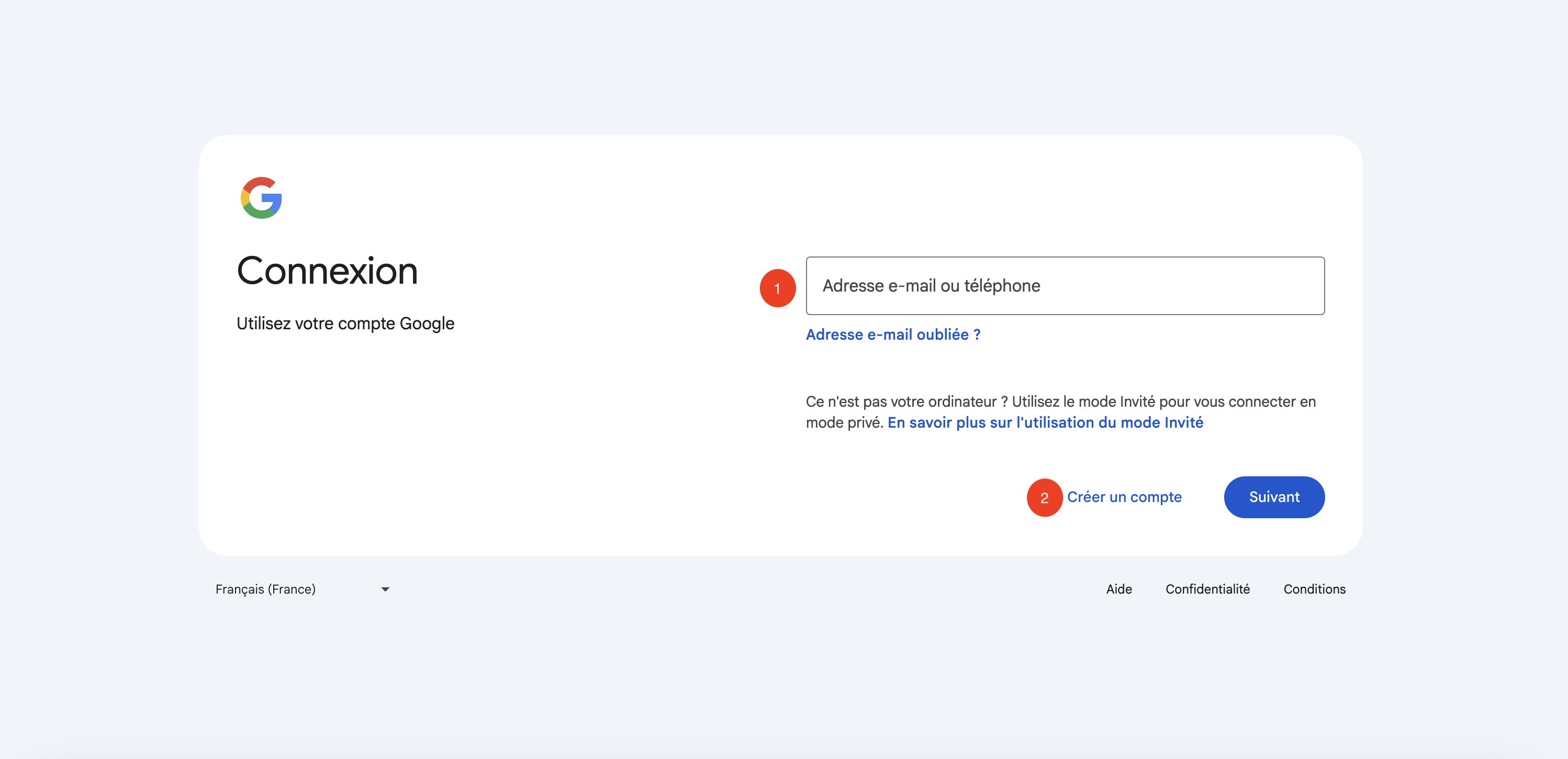Open the Aide footer link
1568x759 pixels.
click(1118, 589)
